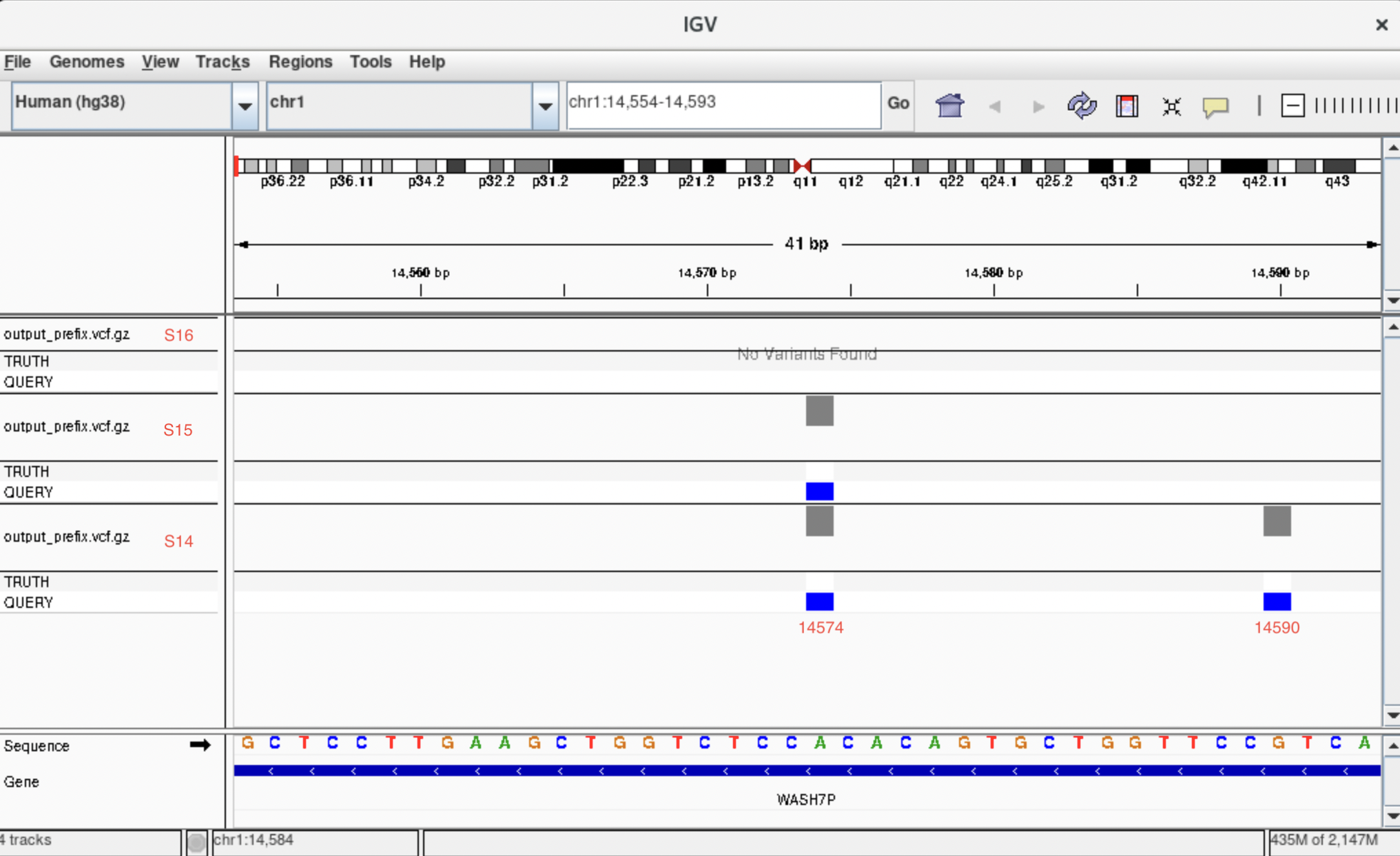Screen dimensions: 1400x856
Task: Define a region of interest icon
Action: tap(1126, 106)
